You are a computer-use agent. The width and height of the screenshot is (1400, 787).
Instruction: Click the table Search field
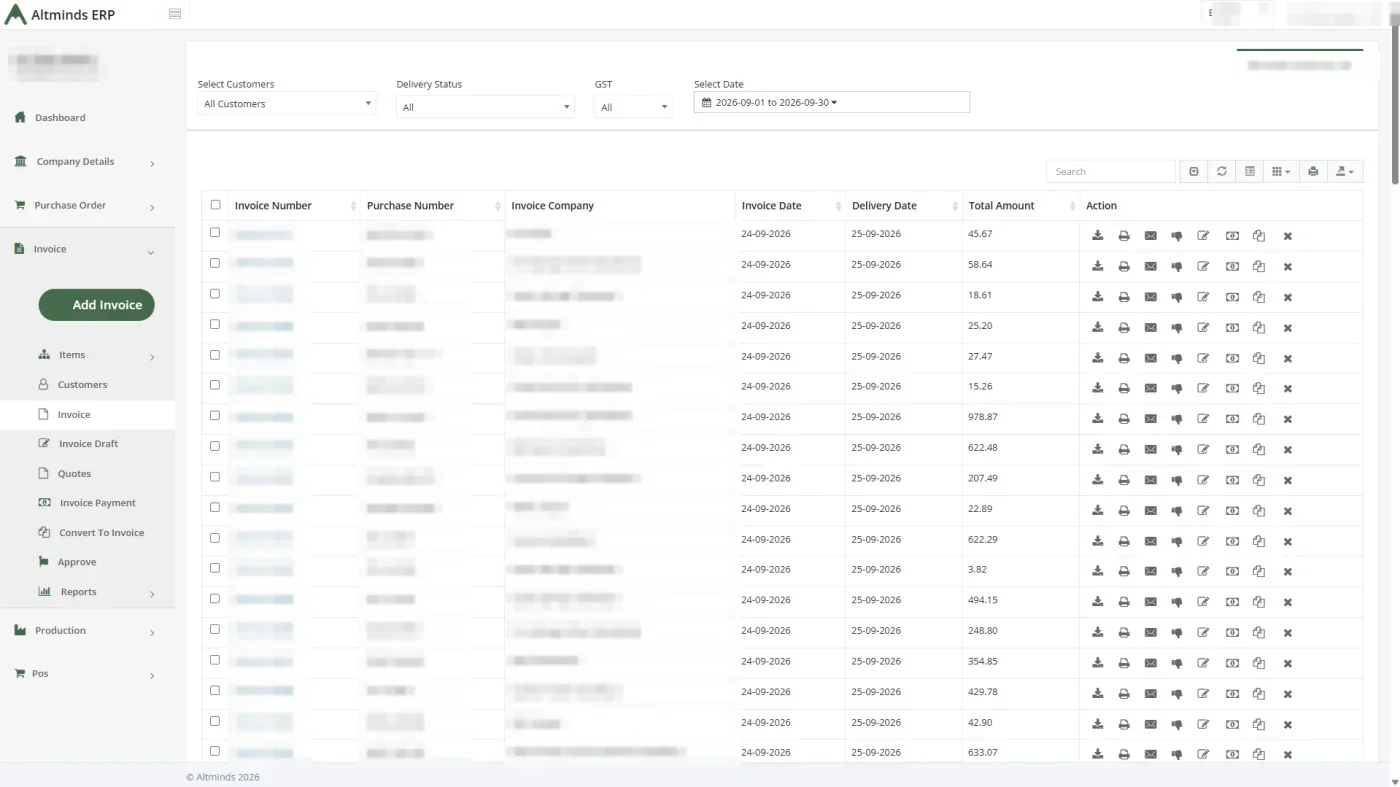click(1111, 172)
